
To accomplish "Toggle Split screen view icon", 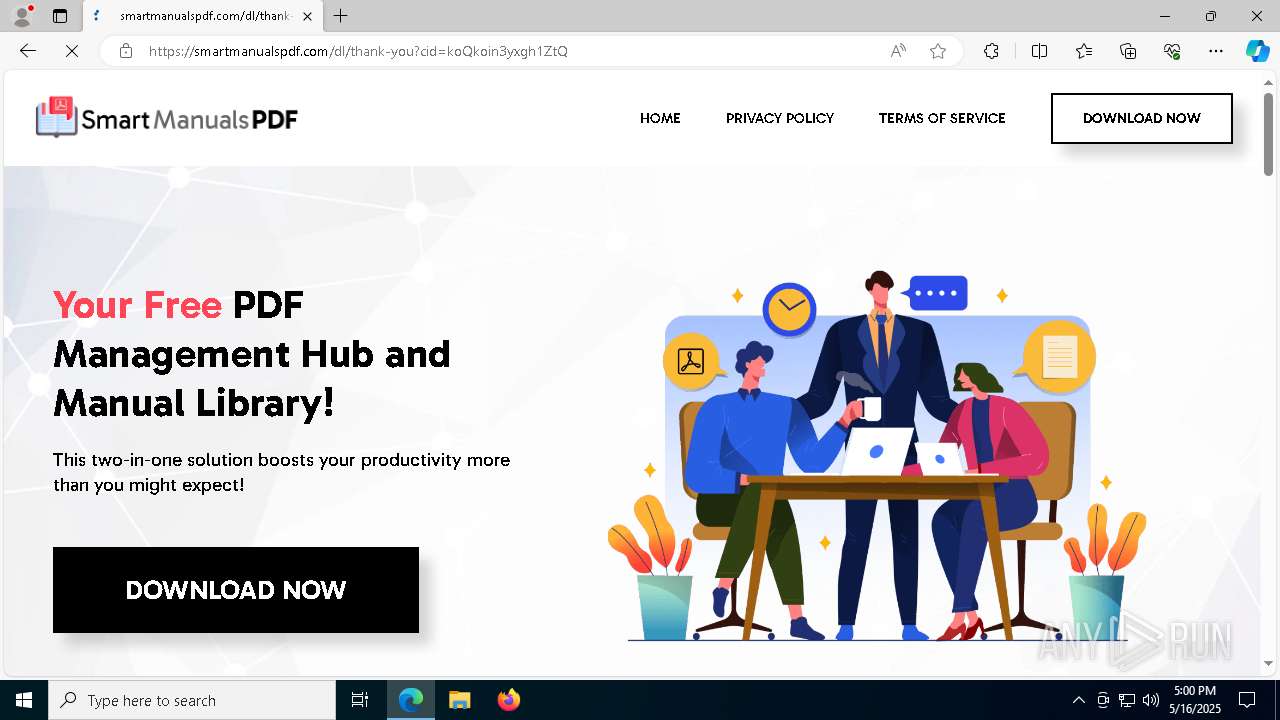I will click(x=1039, y=51).
